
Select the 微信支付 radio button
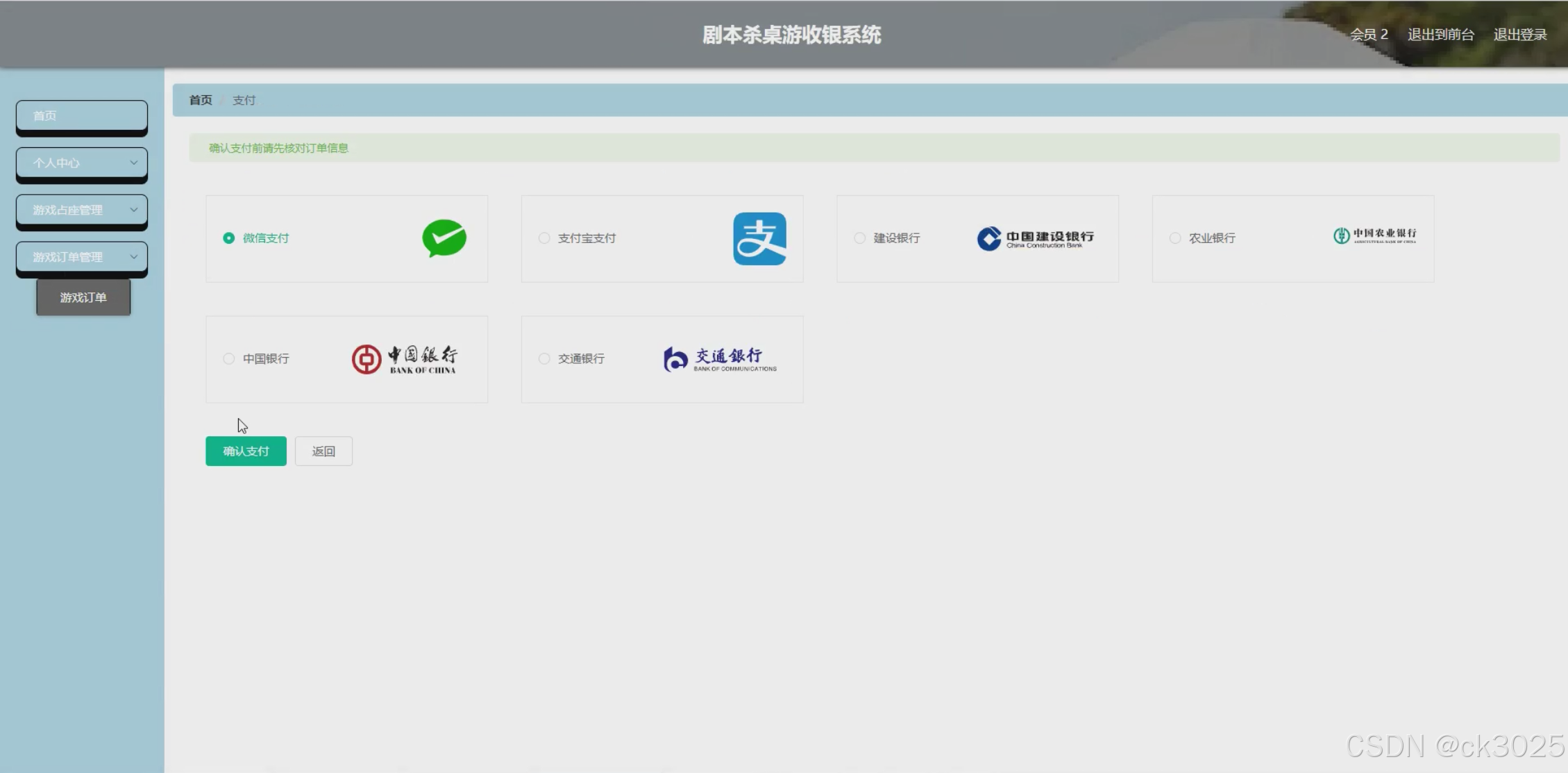pyautogui.click(x=228, y=238)
